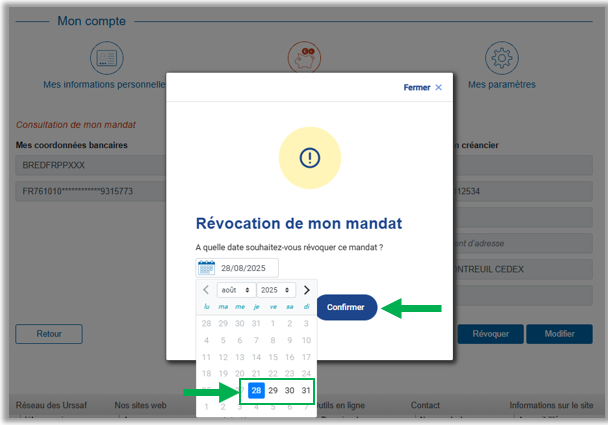Viewport: 608px width, 425px height.
Task: Click Réseau des Urssaf footer heading
Action: pos(51,405)
